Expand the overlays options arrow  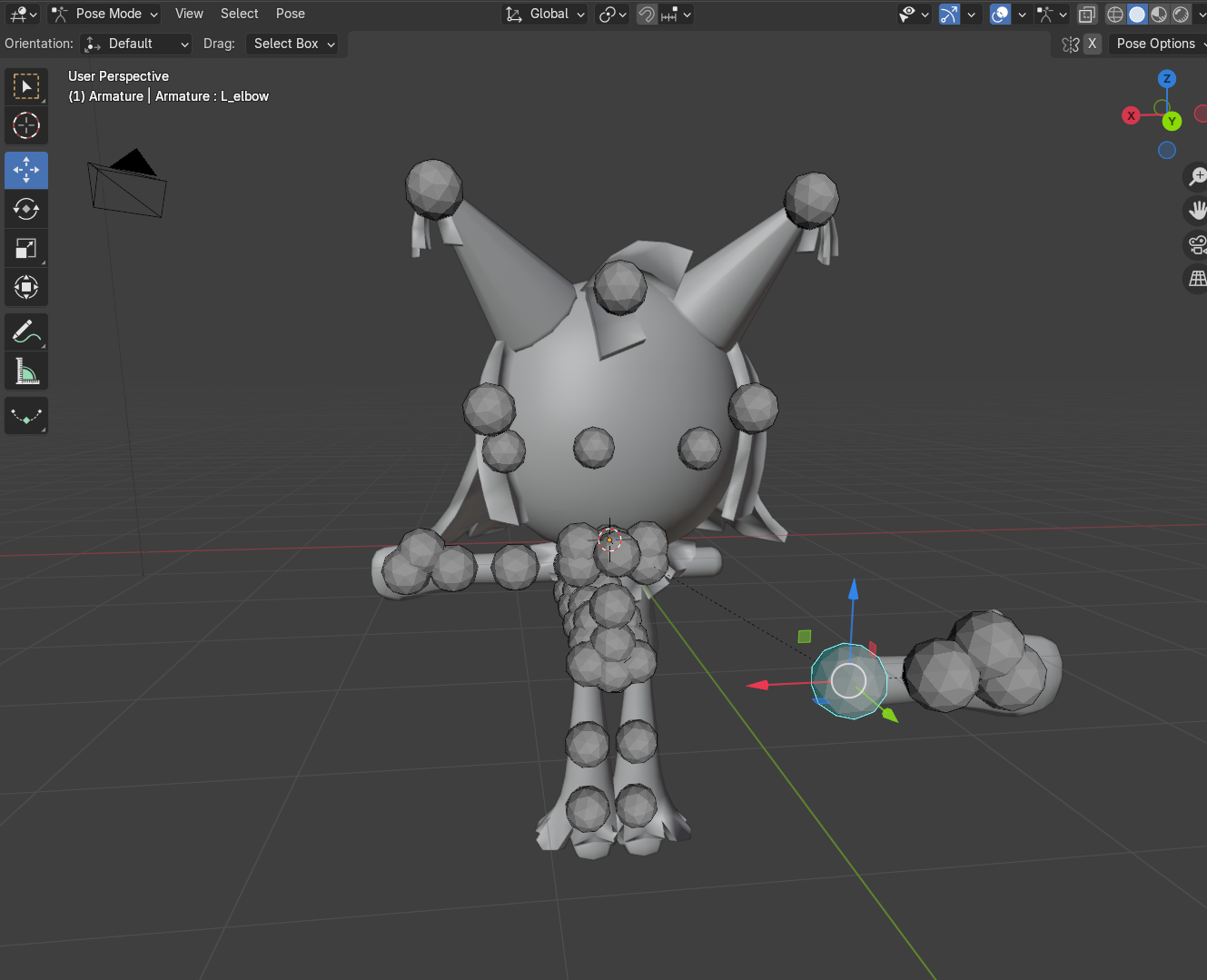click(x=1022, y=14)
